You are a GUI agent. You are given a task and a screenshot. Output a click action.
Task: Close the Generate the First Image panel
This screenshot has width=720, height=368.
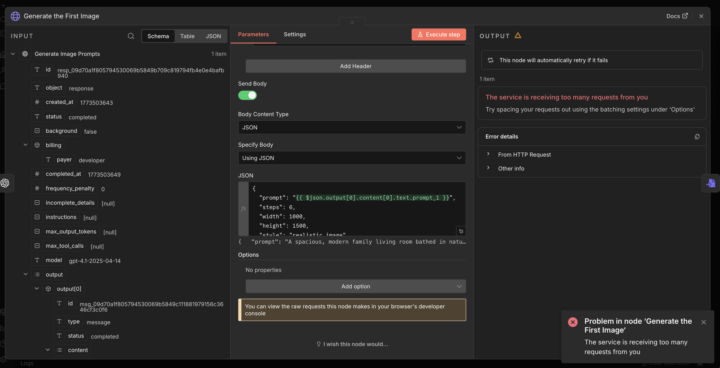[x=701, y=16]
